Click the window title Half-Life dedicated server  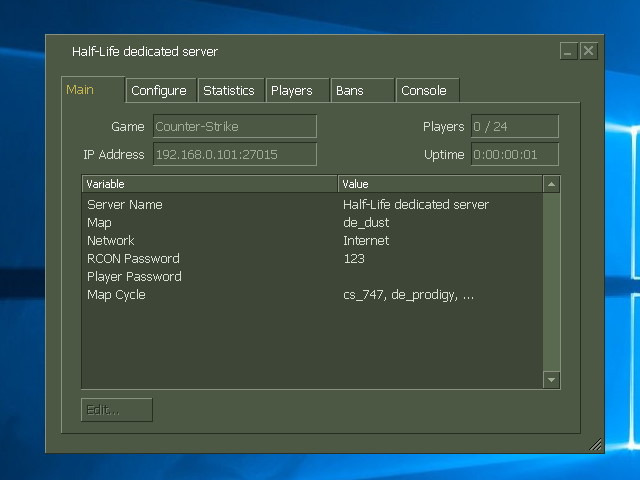[145, 51]
